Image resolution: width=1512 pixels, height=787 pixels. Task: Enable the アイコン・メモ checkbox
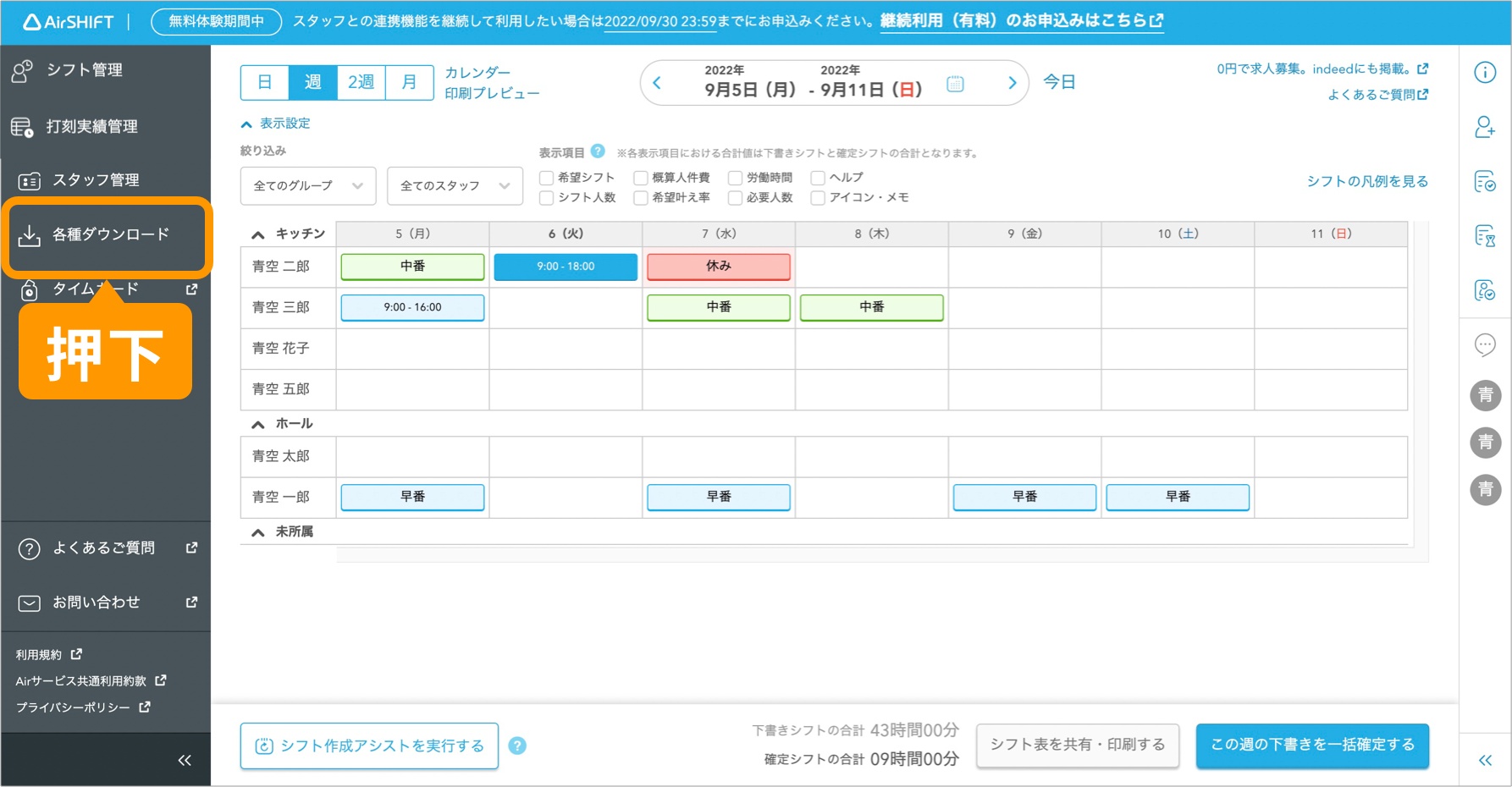[x=817, y=197]
